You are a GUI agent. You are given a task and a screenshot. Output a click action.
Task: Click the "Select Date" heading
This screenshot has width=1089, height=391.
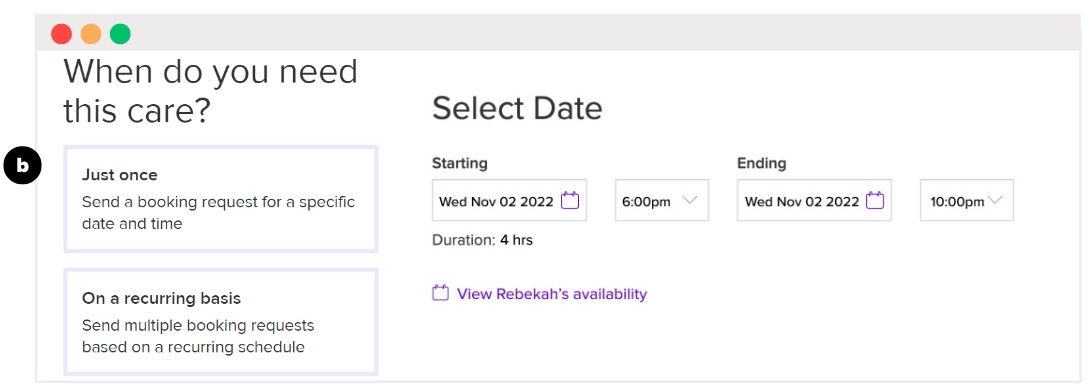517,109
